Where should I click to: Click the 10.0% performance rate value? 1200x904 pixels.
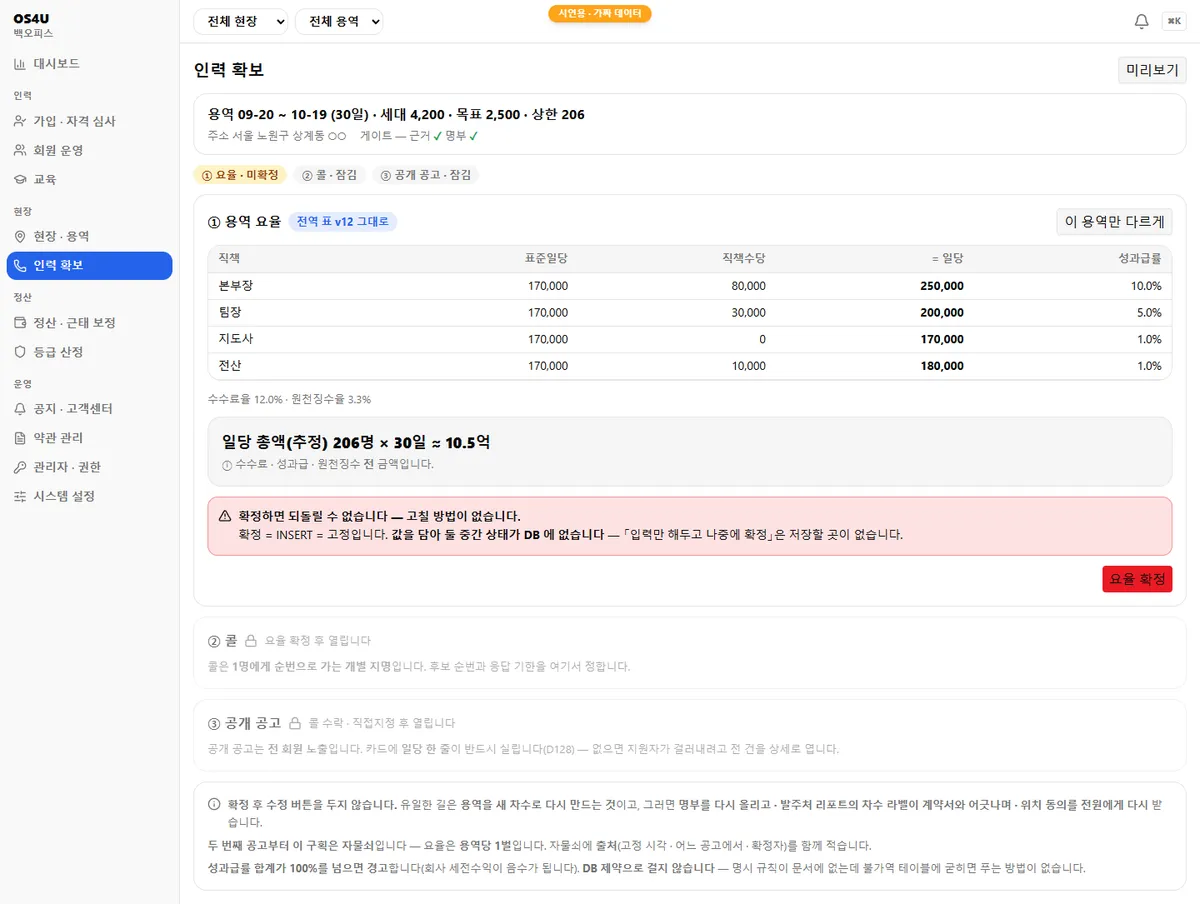click(1146, 286)
